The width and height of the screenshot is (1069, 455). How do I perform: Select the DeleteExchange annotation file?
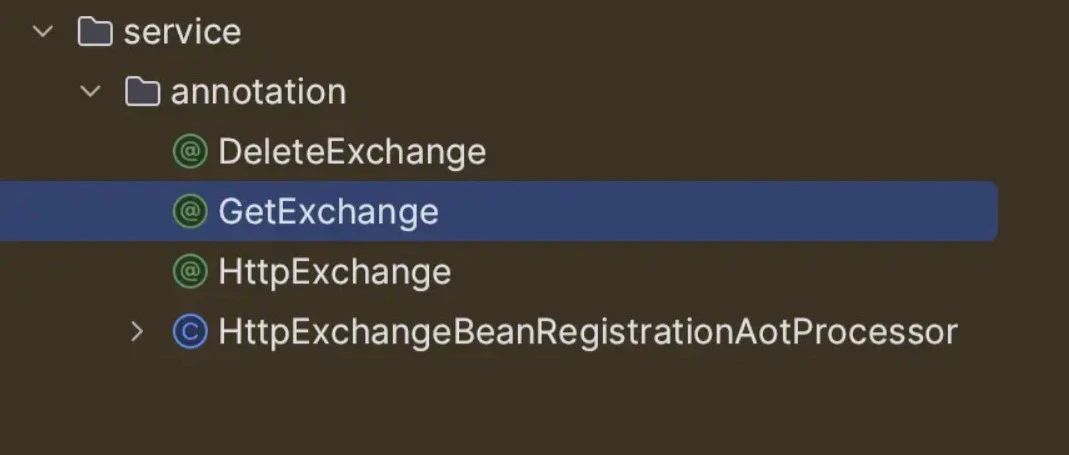(352, 151)
